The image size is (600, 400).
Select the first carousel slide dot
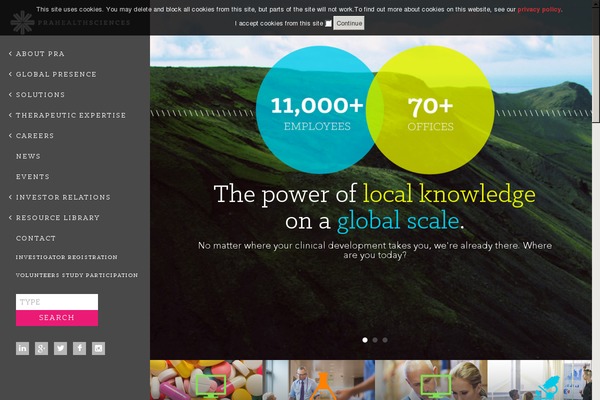(365, 340)
